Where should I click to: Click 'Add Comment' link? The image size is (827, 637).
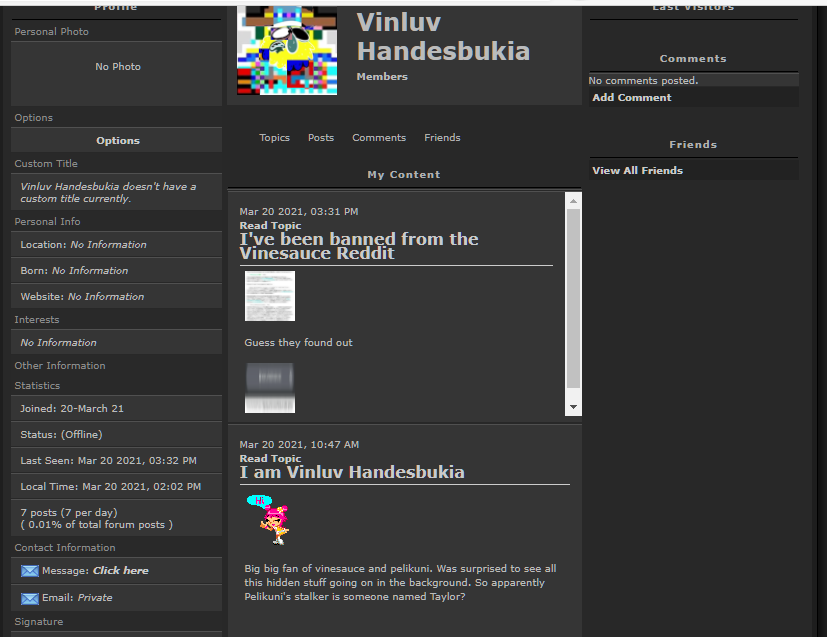coord(632,98)
